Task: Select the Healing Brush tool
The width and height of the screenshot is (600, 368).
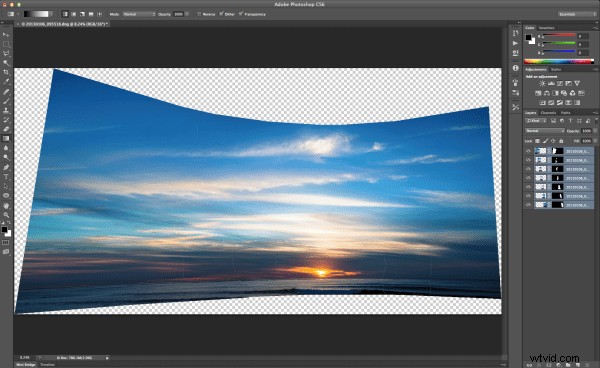Action: (6, 92)
